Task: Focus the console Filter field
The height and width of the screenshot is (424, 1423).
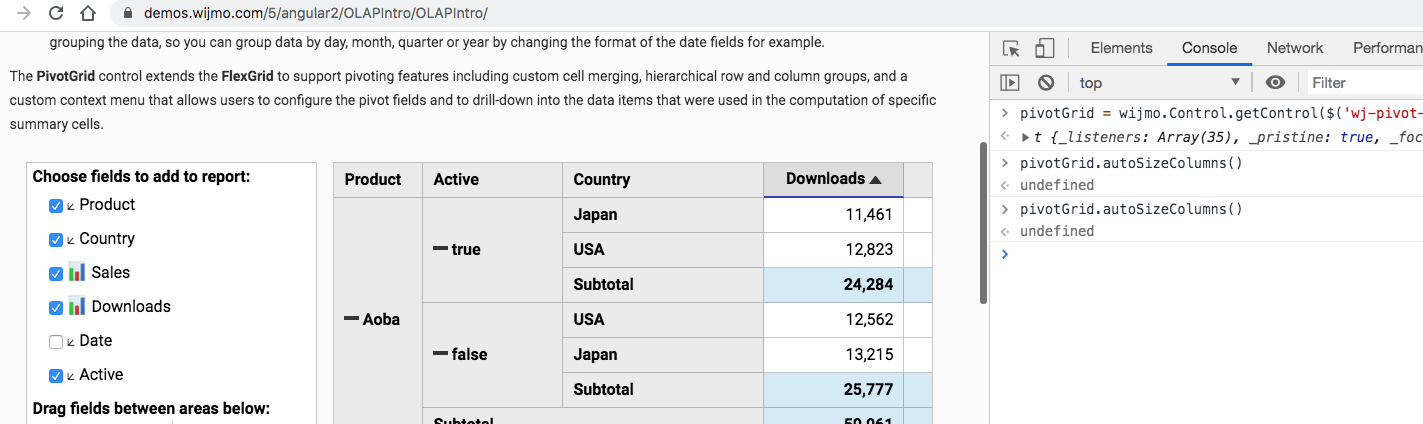Action: point(1365,82)
